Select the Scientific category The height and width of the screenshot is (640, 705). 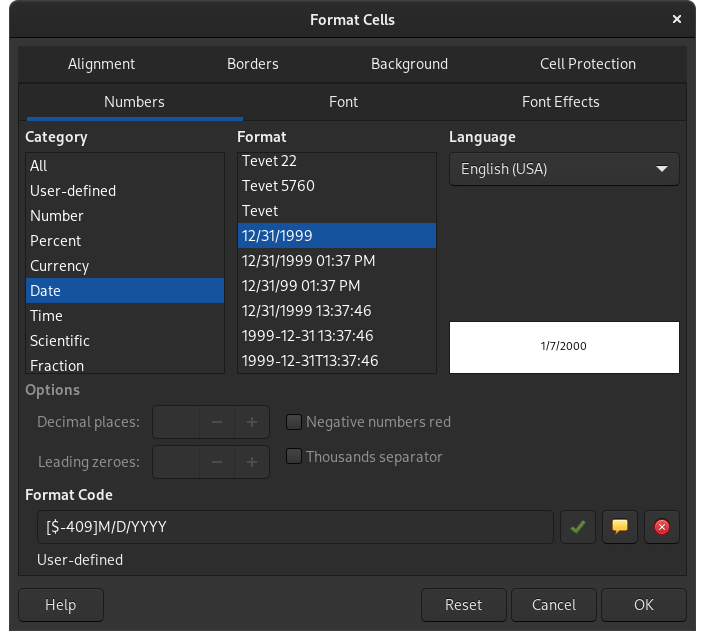pos(125,340)
